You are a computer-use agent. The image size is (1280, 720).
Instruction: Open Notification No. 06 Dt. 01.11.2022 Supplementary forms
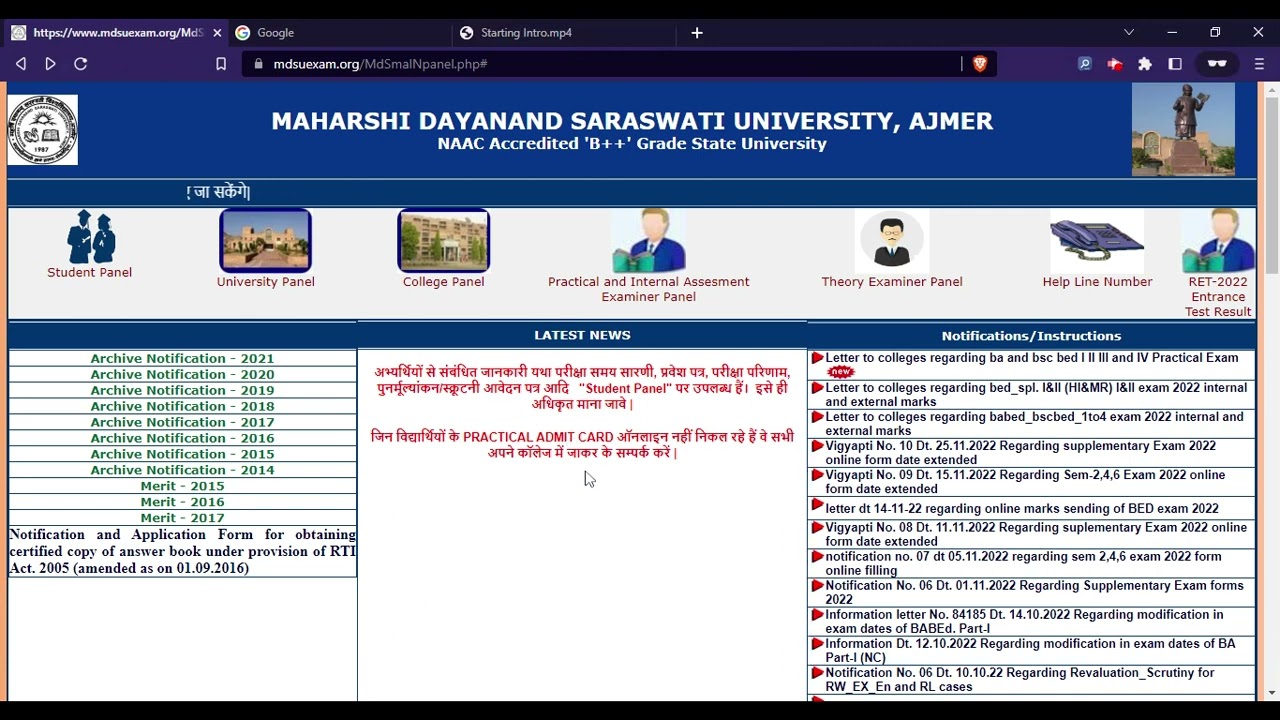pyautogui.click(x=1034, y=592)
